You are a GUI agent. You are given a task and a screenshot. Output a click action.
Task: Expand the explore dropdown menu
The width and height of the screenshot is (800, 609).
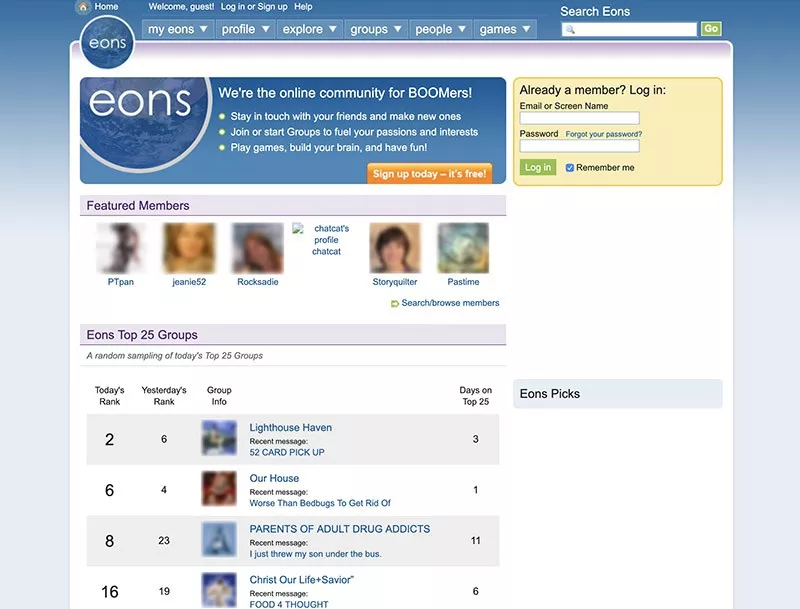(x=308, y=30)
